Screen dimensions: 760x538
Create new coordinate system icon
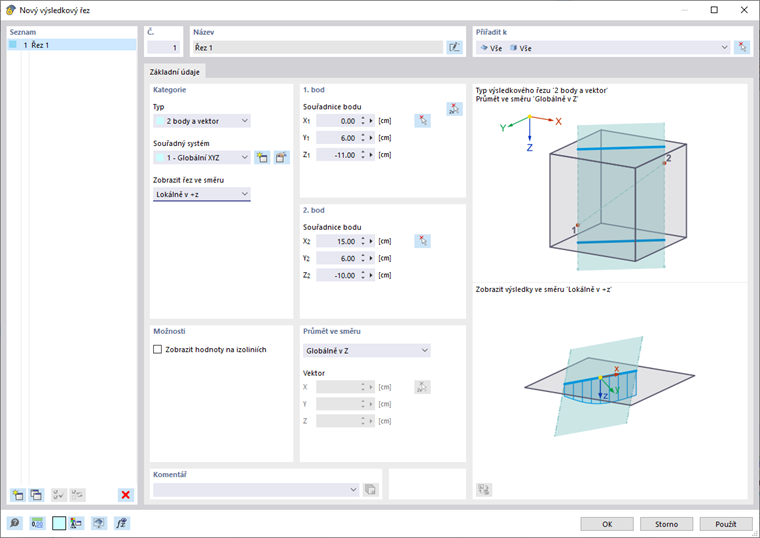pos(262,158)
